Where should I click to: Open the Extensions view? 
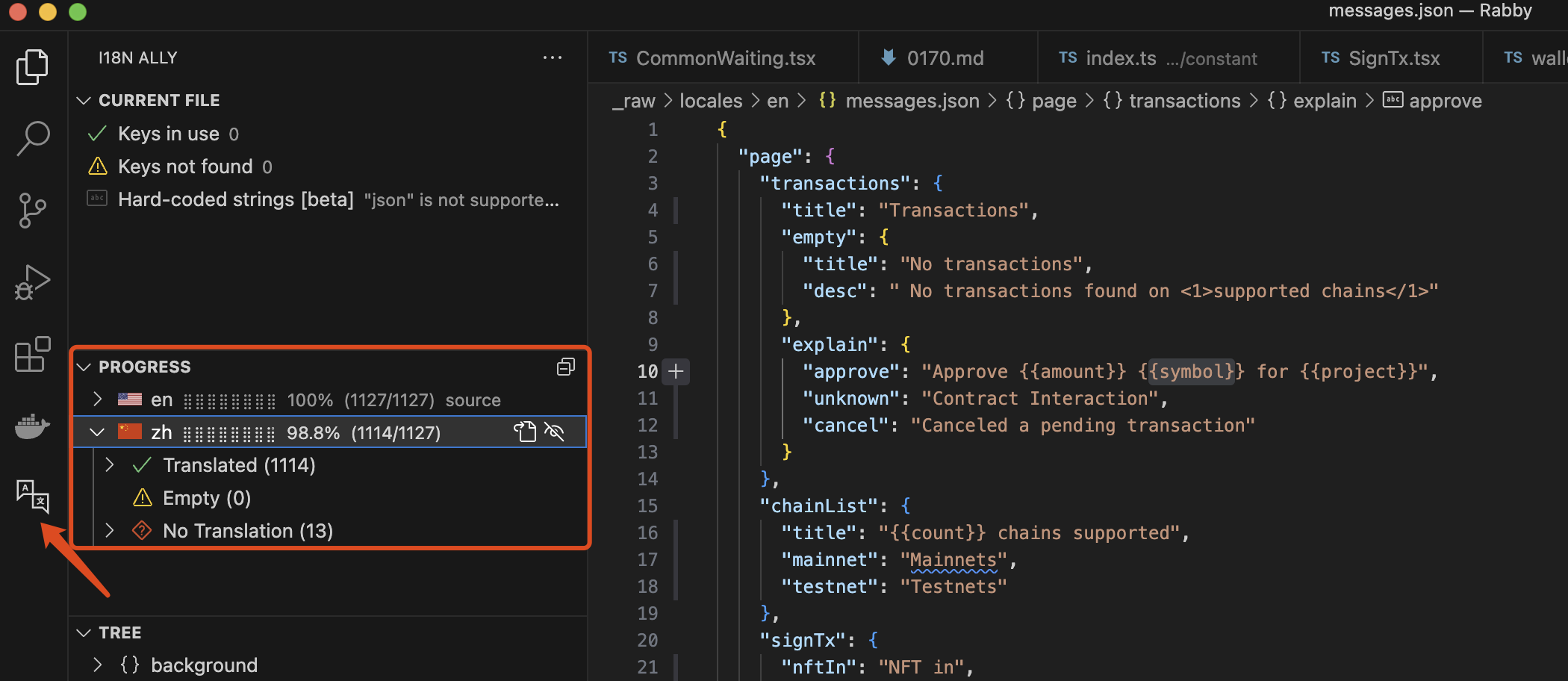click(32, 354)
